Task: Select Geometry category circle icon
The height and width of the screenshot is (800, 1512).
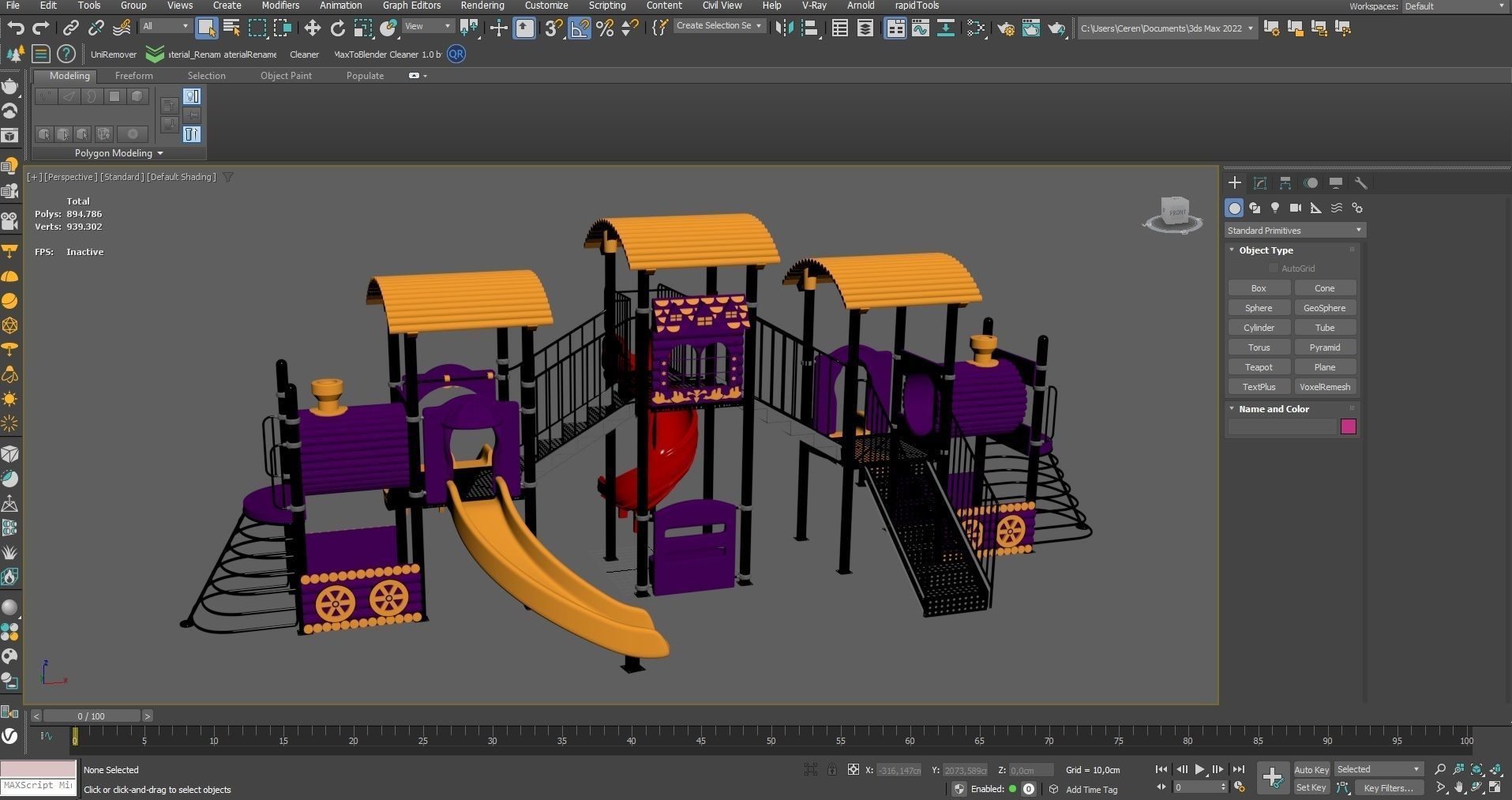Action: (x=1234, y=208)
